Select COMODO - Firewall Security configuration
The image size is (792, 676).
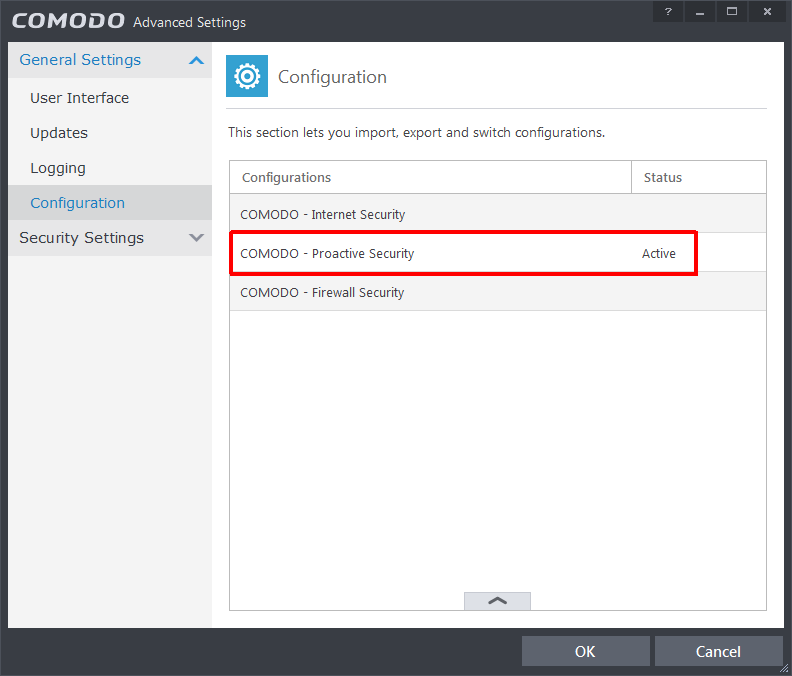(498, 293)
